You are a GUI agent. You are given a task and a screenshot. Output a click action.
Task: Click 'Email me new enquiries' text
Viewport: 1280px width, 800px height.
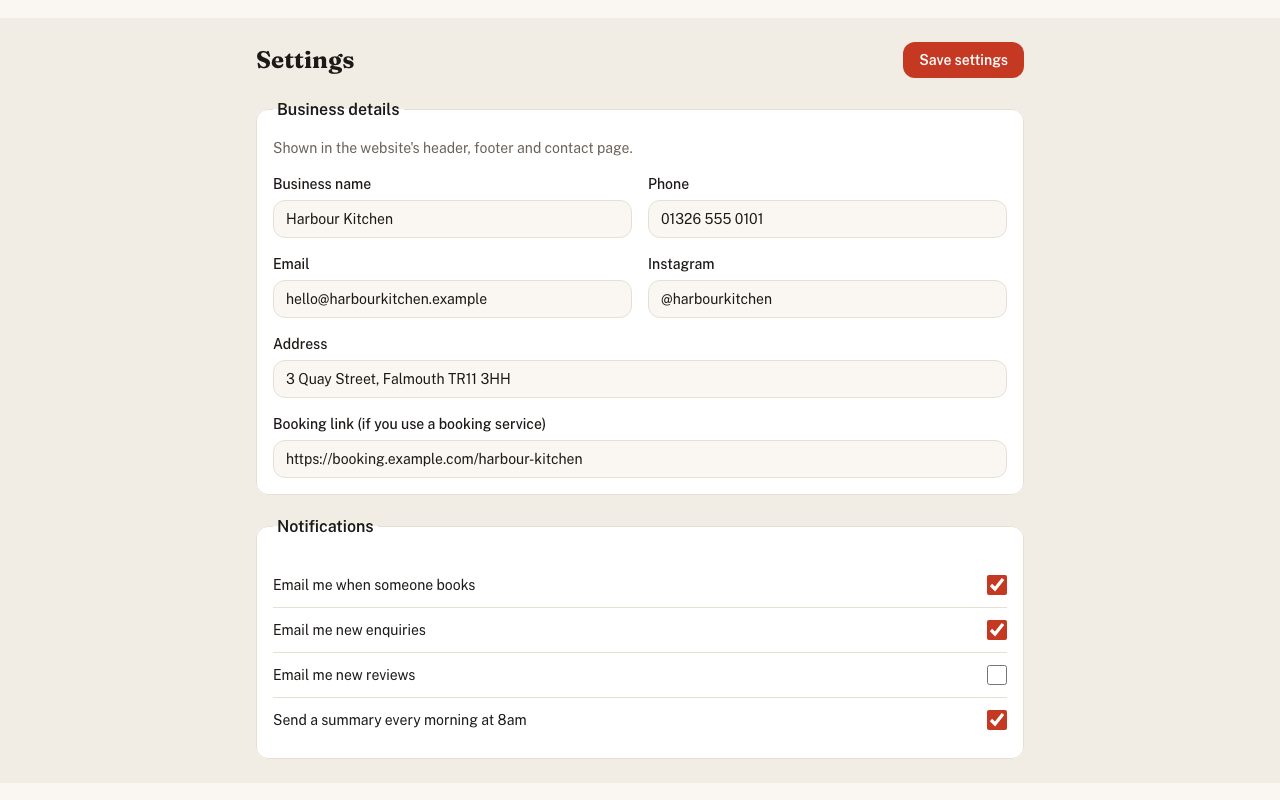pos(349,630)
